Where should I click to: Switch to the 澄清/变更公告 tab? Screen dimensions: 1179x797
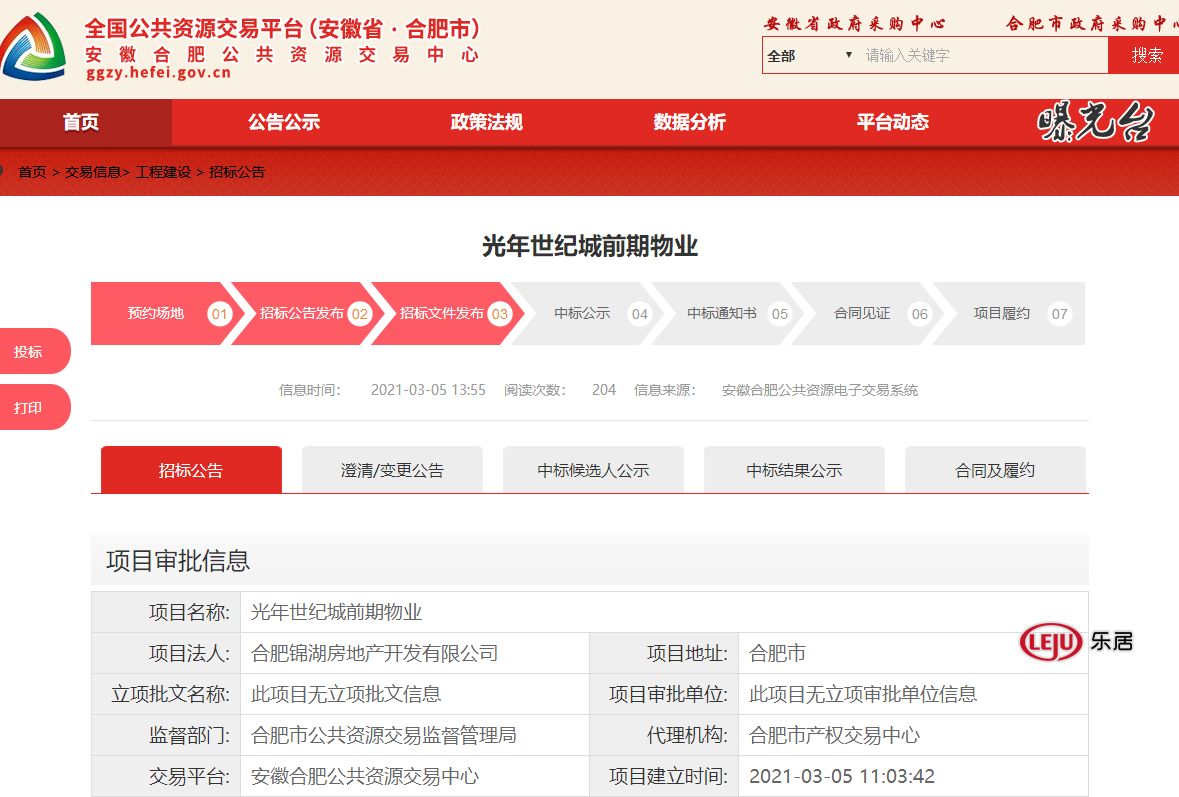392,470
